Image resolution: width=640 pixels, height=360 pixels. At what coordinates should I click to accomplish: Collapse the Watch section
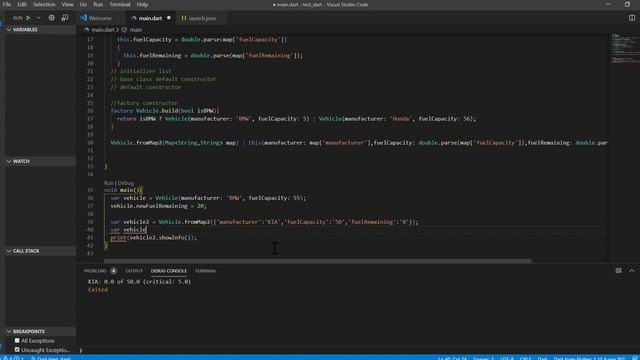[x=40, y=162]
